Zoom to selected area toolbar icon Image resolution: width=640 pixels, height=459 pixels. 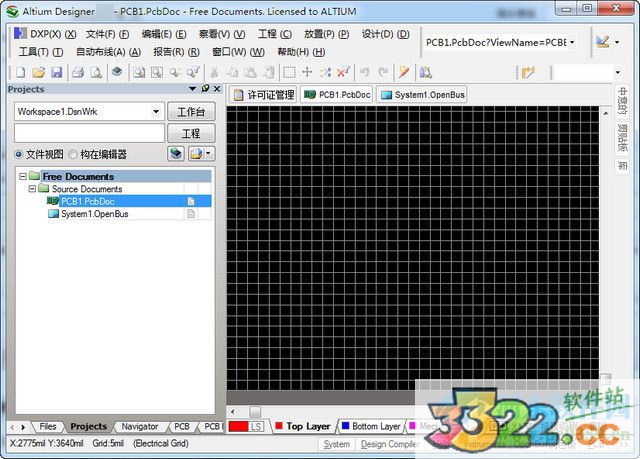click(157, 73)
